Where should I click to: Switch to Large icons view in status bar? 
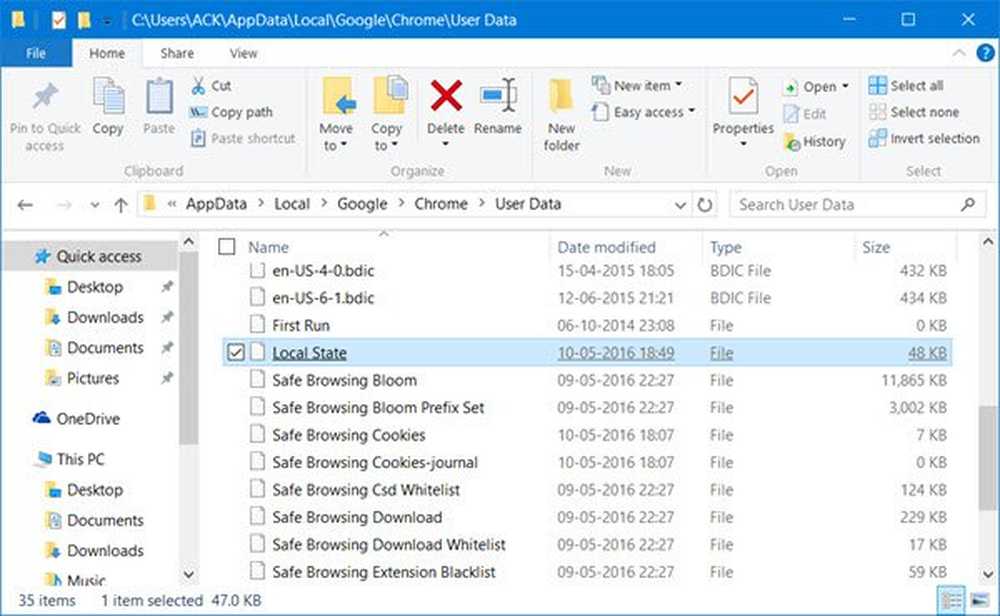pos(980,600)
